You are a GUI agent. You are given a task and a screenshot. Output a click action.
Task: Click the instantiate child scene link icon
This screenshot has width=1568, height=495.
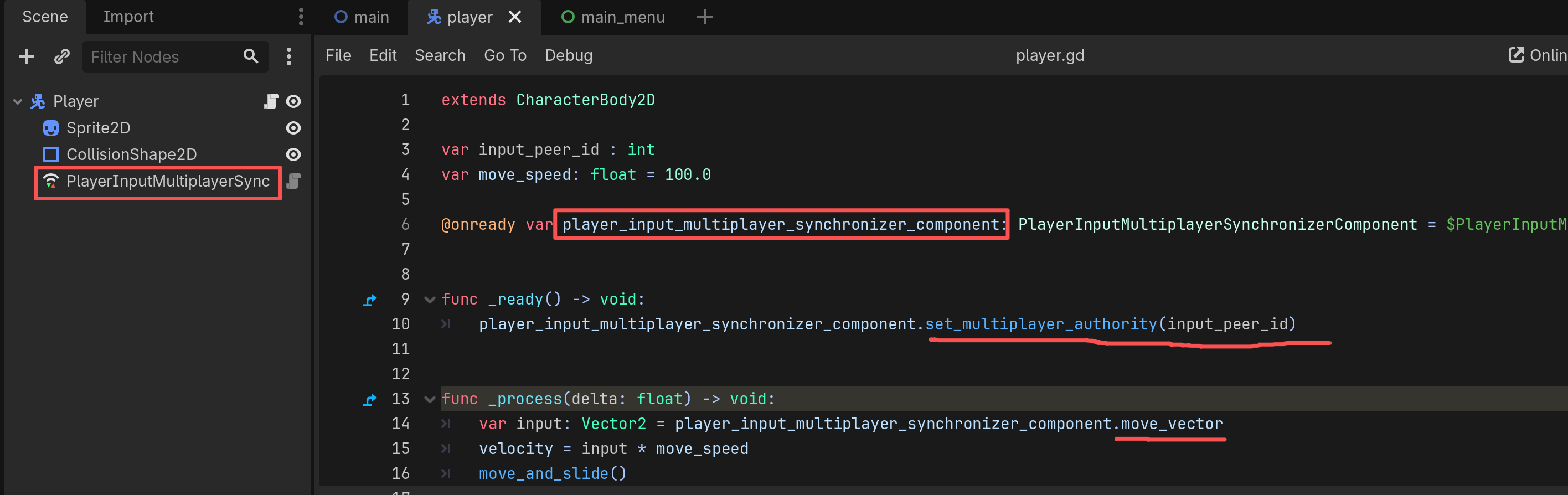61,56
